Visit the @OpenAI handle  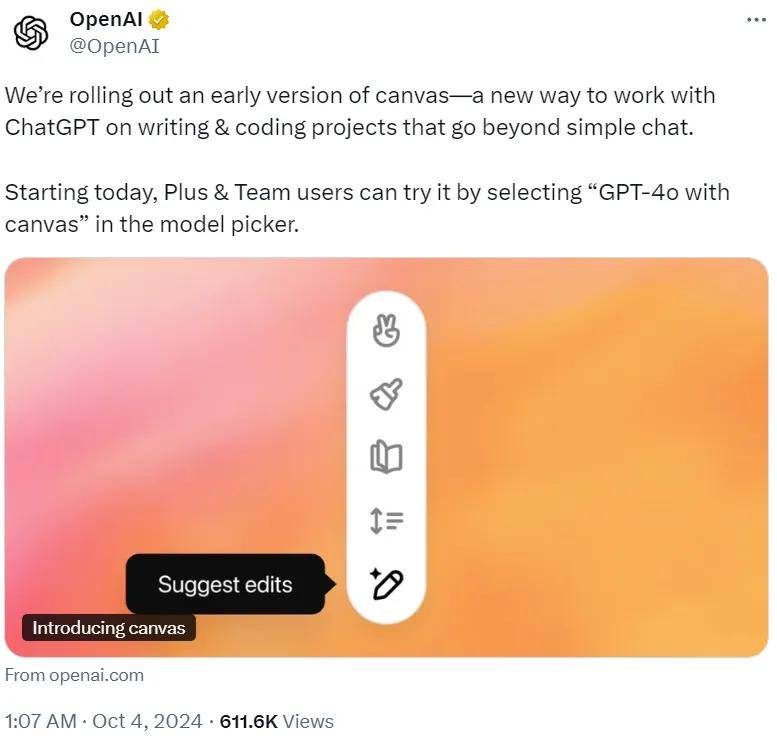(114, 46)
